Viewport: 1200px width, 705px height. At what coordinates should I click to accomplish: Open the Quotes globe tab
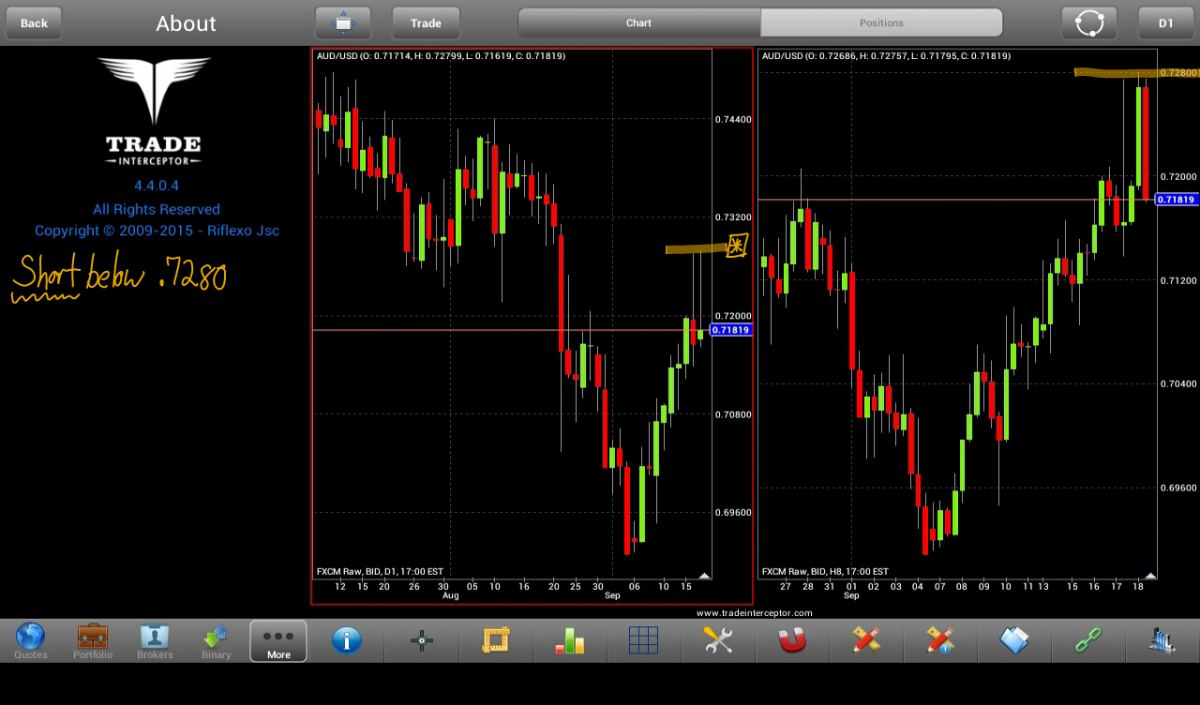click(31, 641)
